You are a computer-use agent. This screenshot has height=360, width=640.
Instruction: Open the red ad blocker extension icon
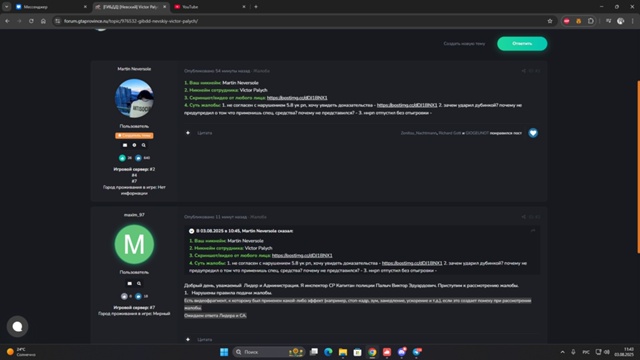tap(567, 21)
